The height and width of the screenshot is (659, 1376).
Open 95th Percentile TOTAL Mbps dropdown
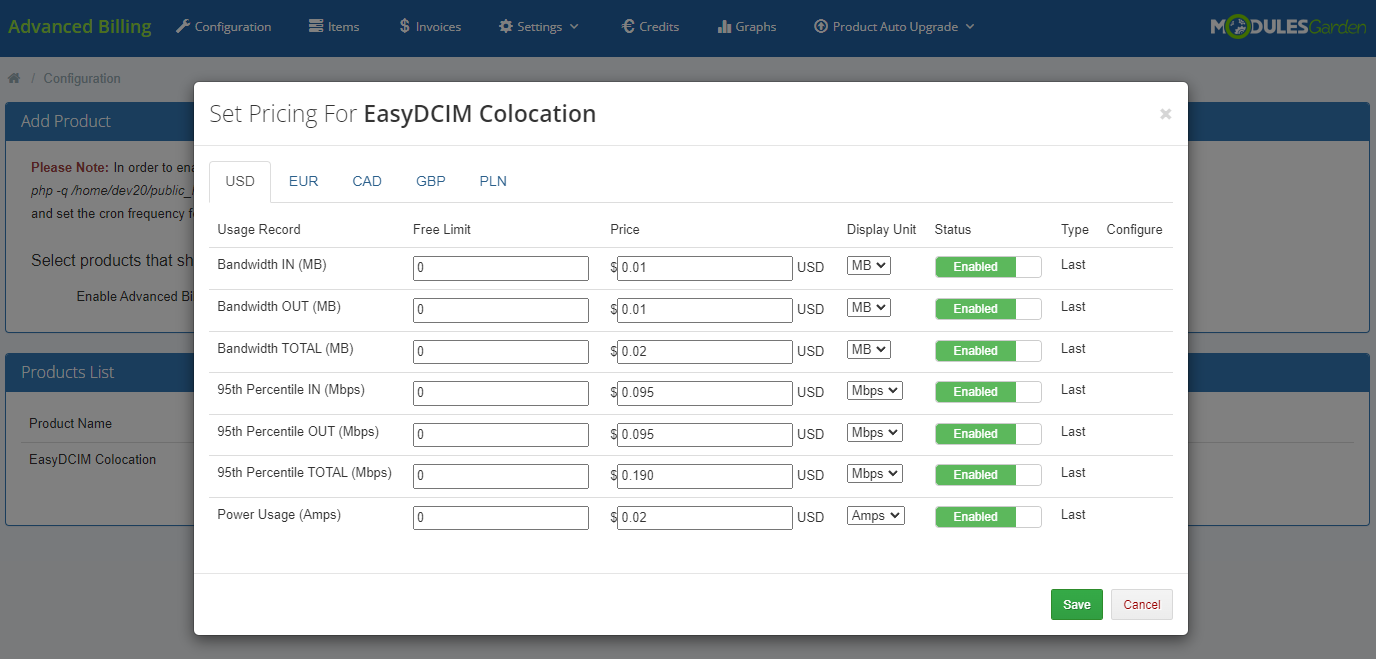coord(875,474)
